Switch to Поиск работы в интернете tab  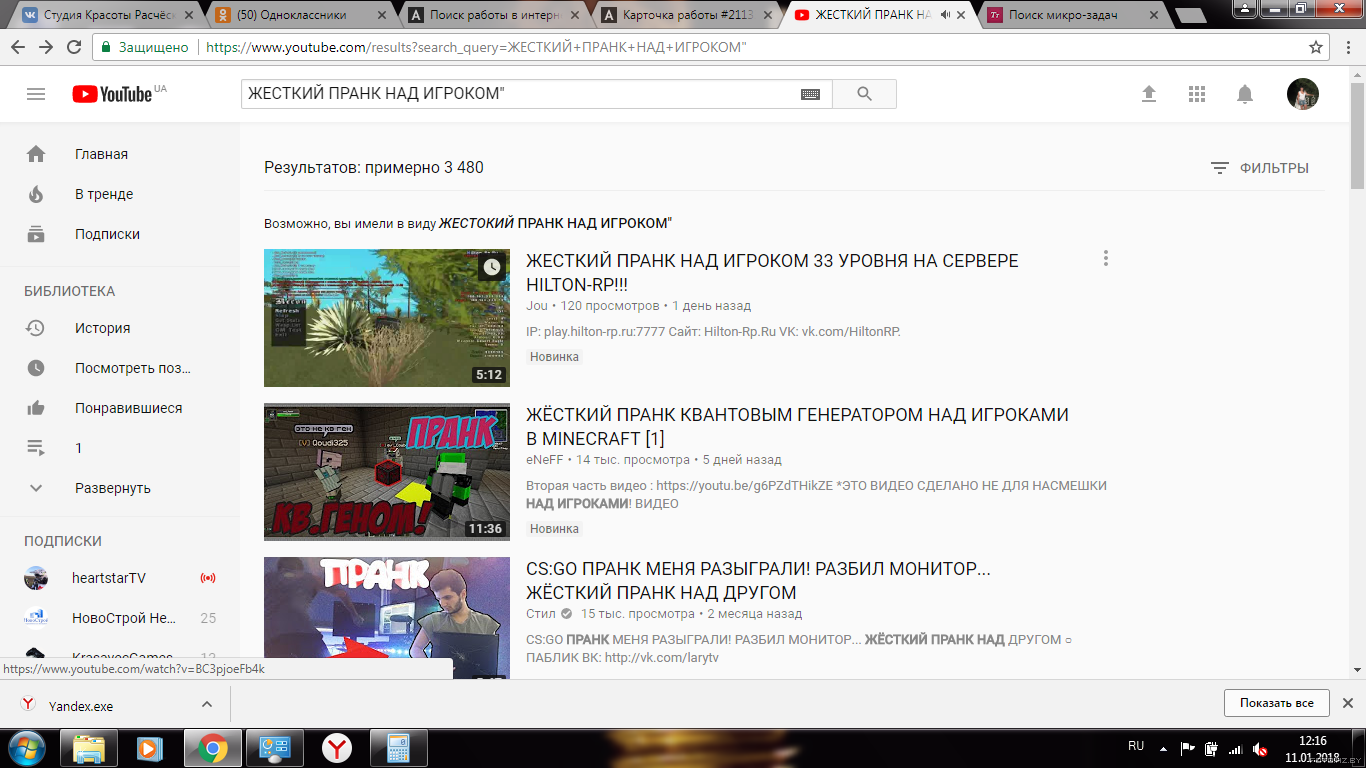click(490, 15)
